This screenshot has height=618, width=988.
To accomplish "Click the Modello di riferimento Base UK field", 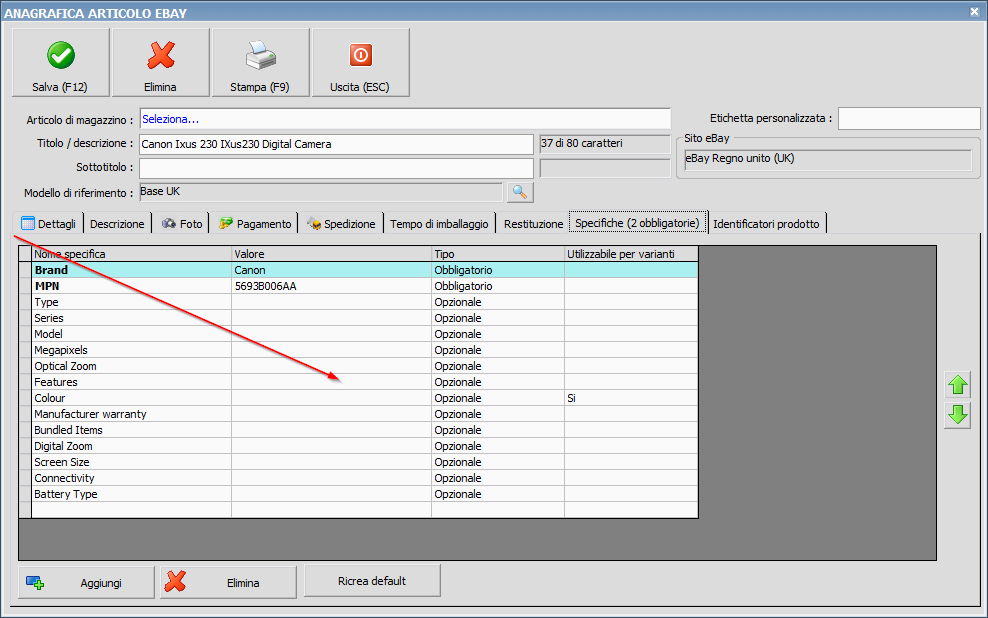I will 321,192.
